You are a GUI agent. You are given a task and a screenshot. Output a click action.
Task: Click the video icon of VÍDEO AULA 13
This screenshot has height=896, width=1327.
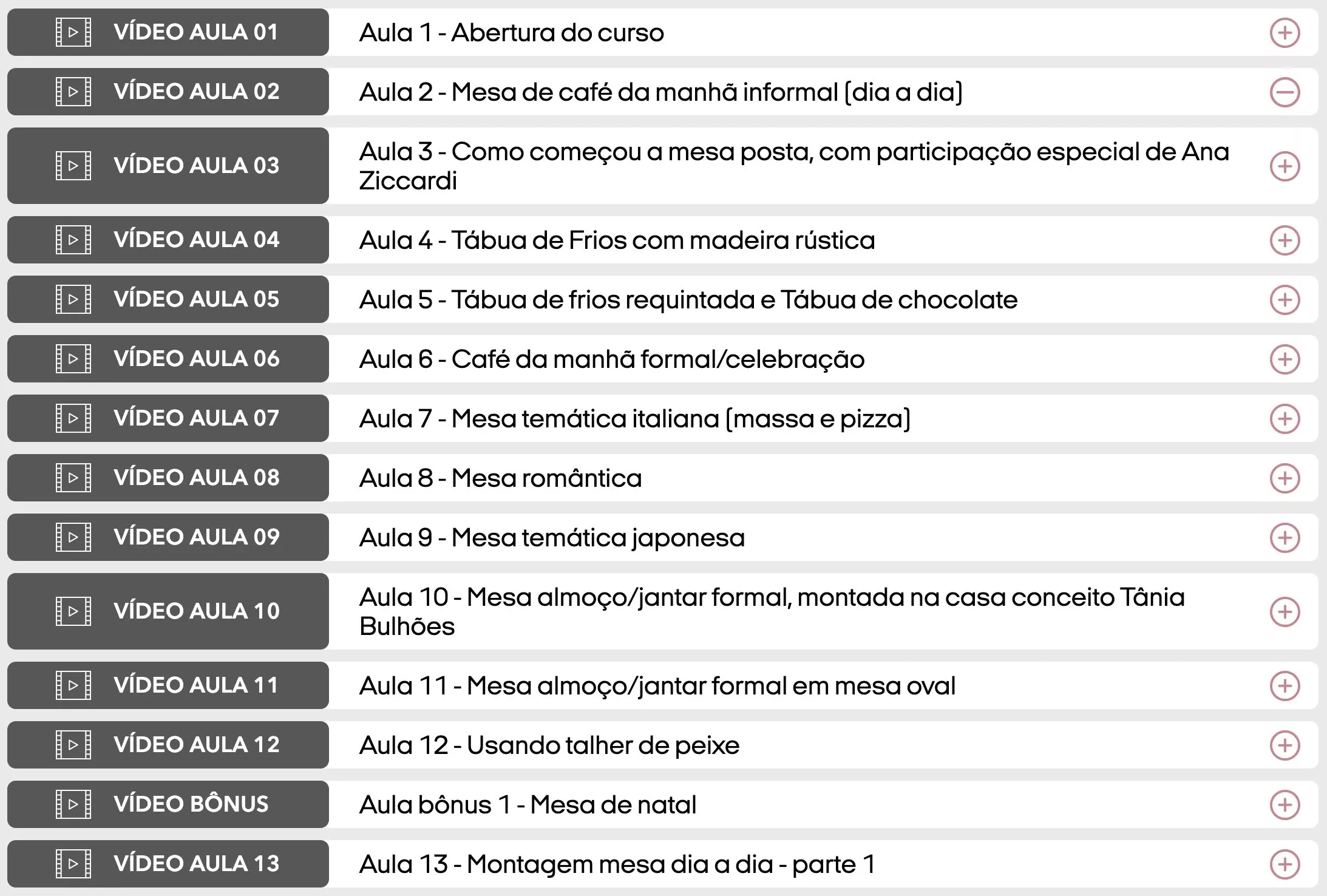tap(73, 864)
